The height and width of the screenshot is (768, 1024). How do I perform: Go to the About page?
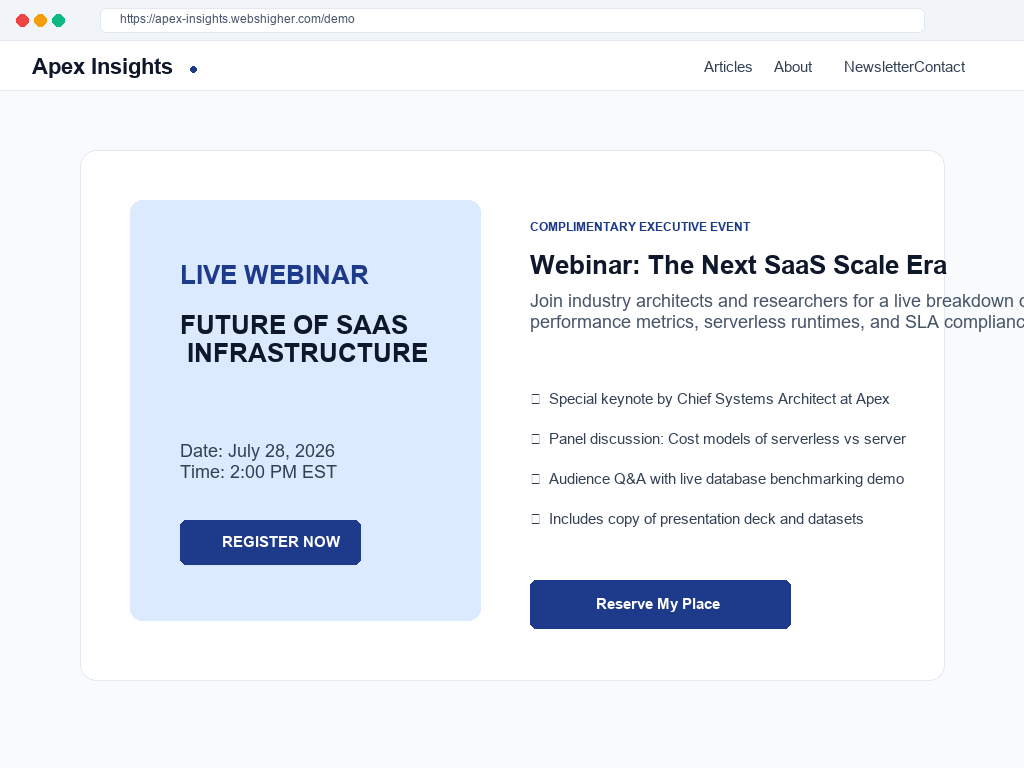click(793, 67)
